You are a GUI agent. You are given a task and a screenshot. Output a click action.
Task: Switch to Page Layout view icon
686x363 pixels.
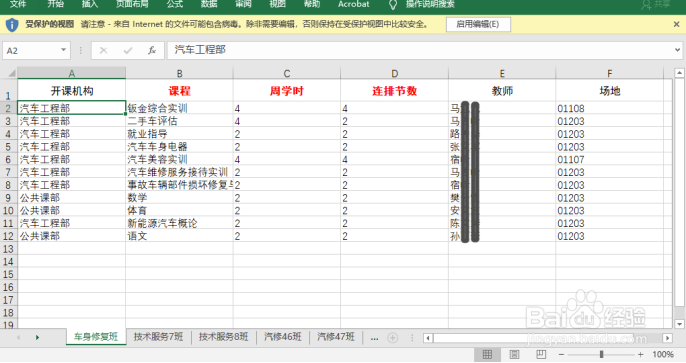pos(514,354)
